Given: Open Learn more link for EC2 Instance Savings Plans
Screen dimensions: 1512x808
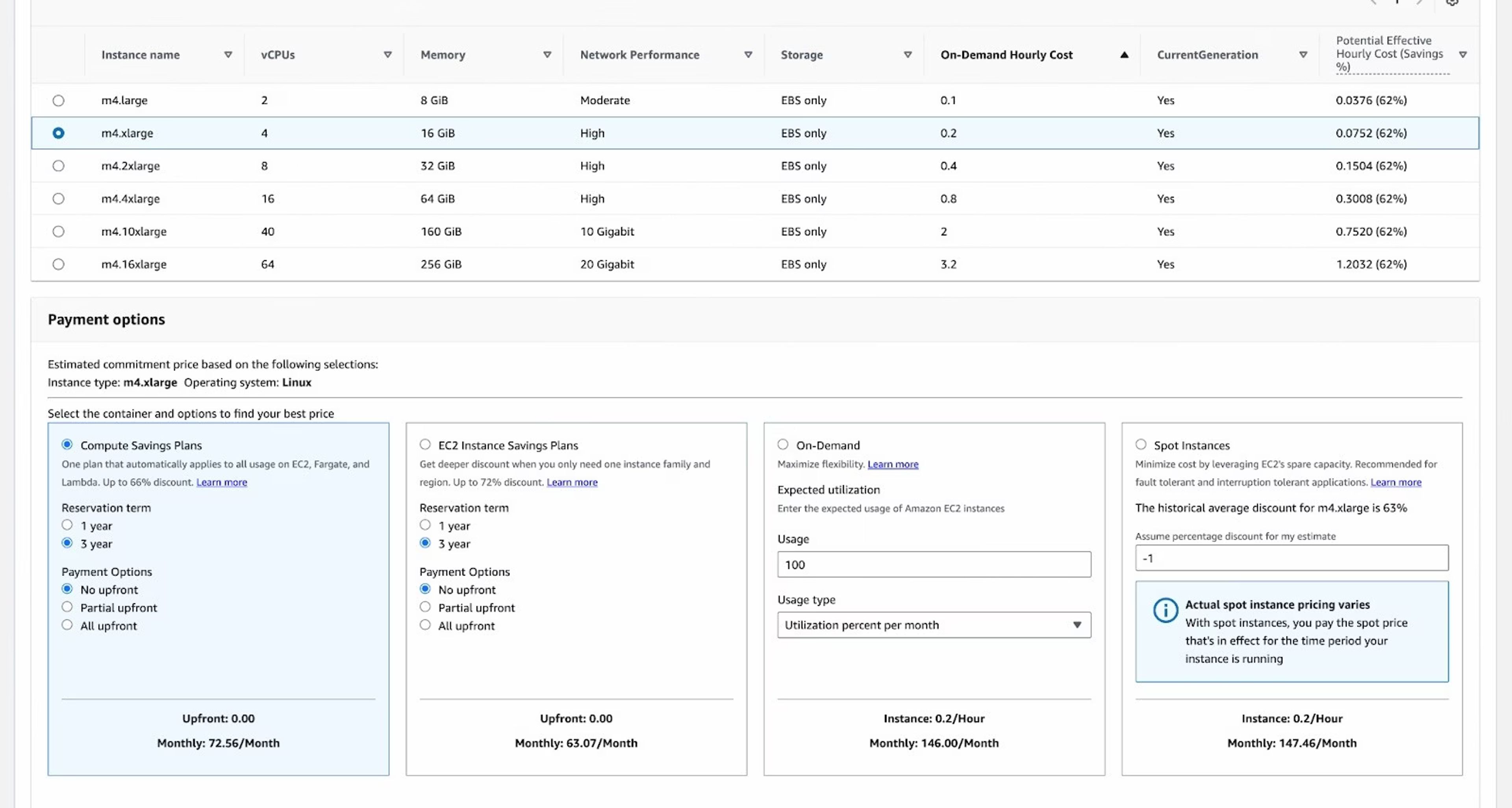Looking at the screenshot, I should pyautogui.click(x=572, y=482).
